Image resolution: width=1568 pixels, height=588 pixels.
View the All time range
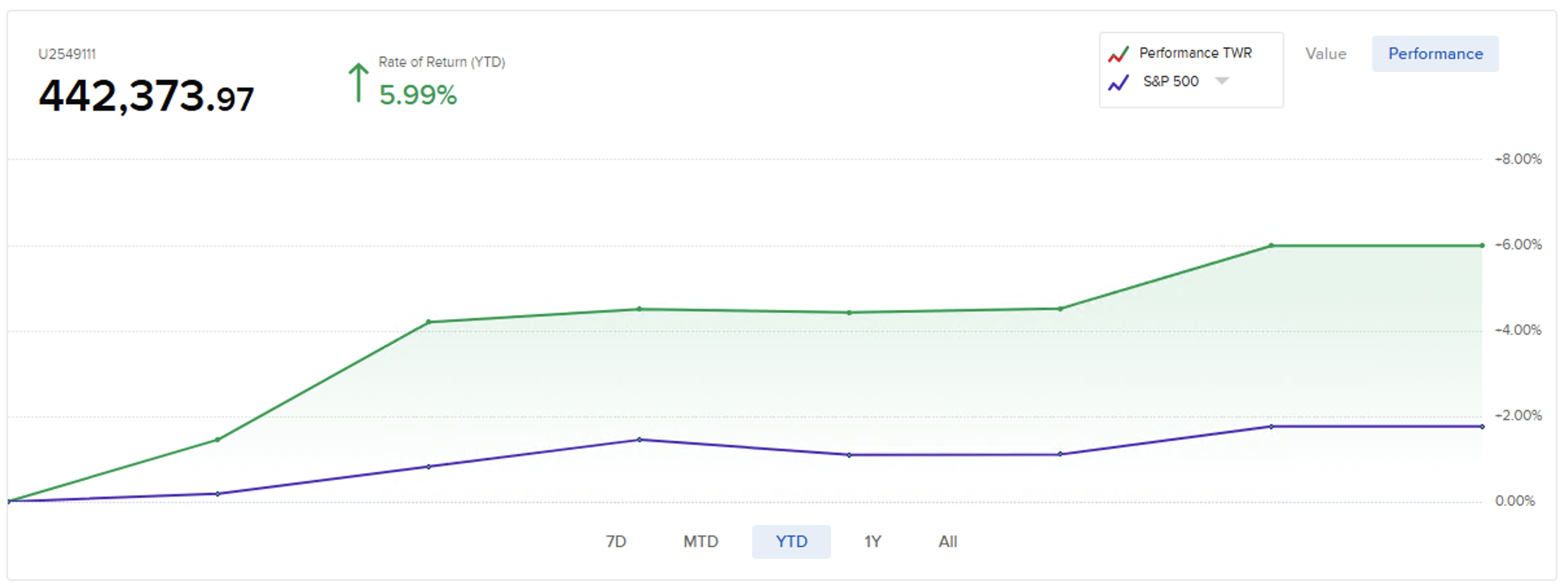pyautogui.click(x=948, y=541)
